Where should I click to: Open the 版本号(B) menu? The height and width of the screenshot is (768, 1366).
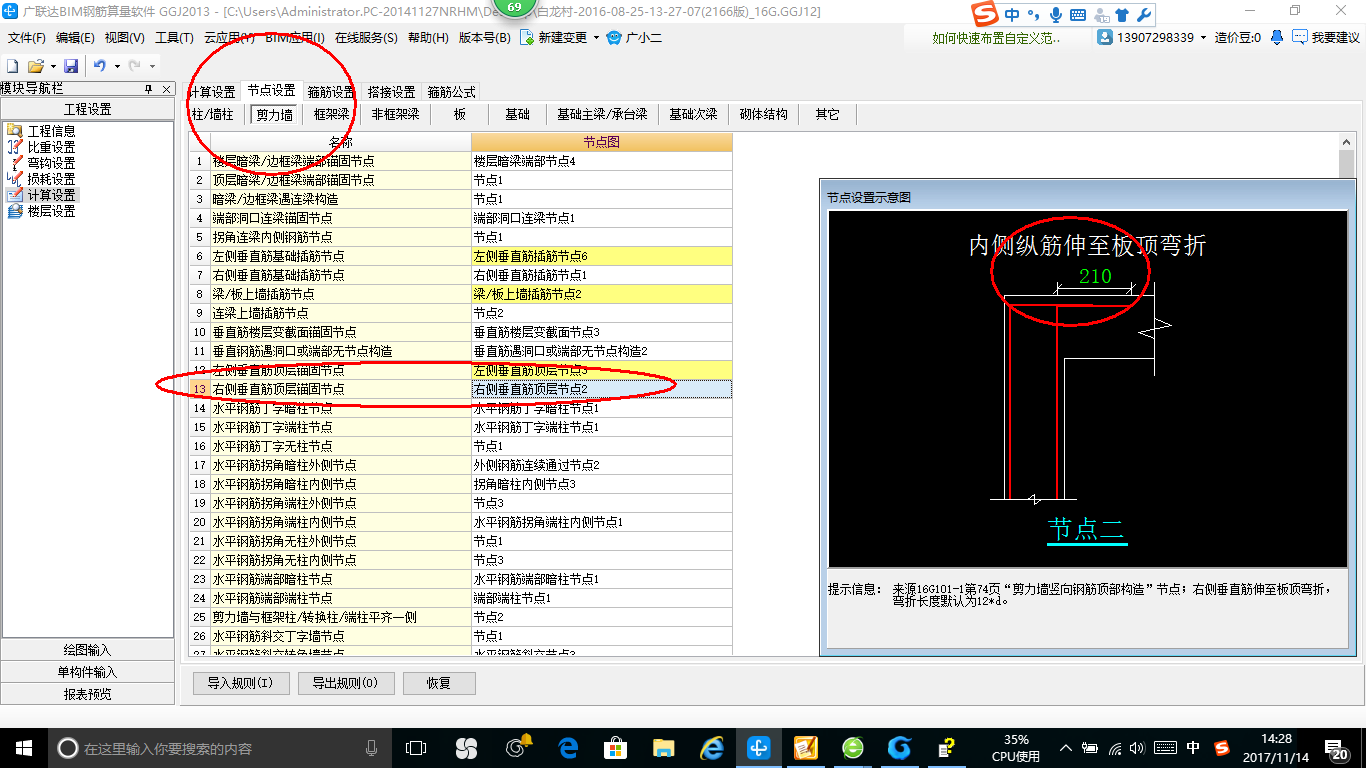click(484, 37)
